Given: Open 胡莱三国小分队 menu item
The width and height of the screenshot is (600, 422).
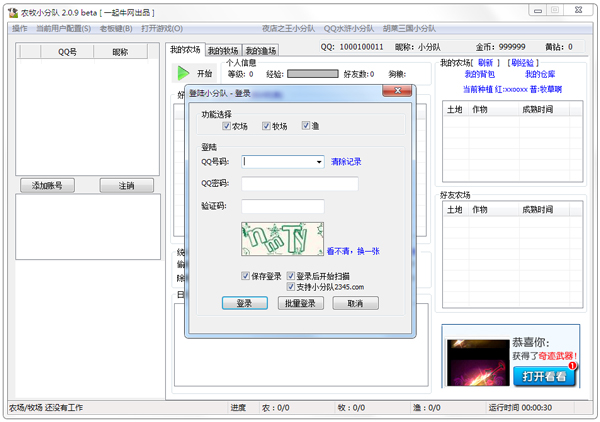Looking at the screenshot, I should coord(409,29).
